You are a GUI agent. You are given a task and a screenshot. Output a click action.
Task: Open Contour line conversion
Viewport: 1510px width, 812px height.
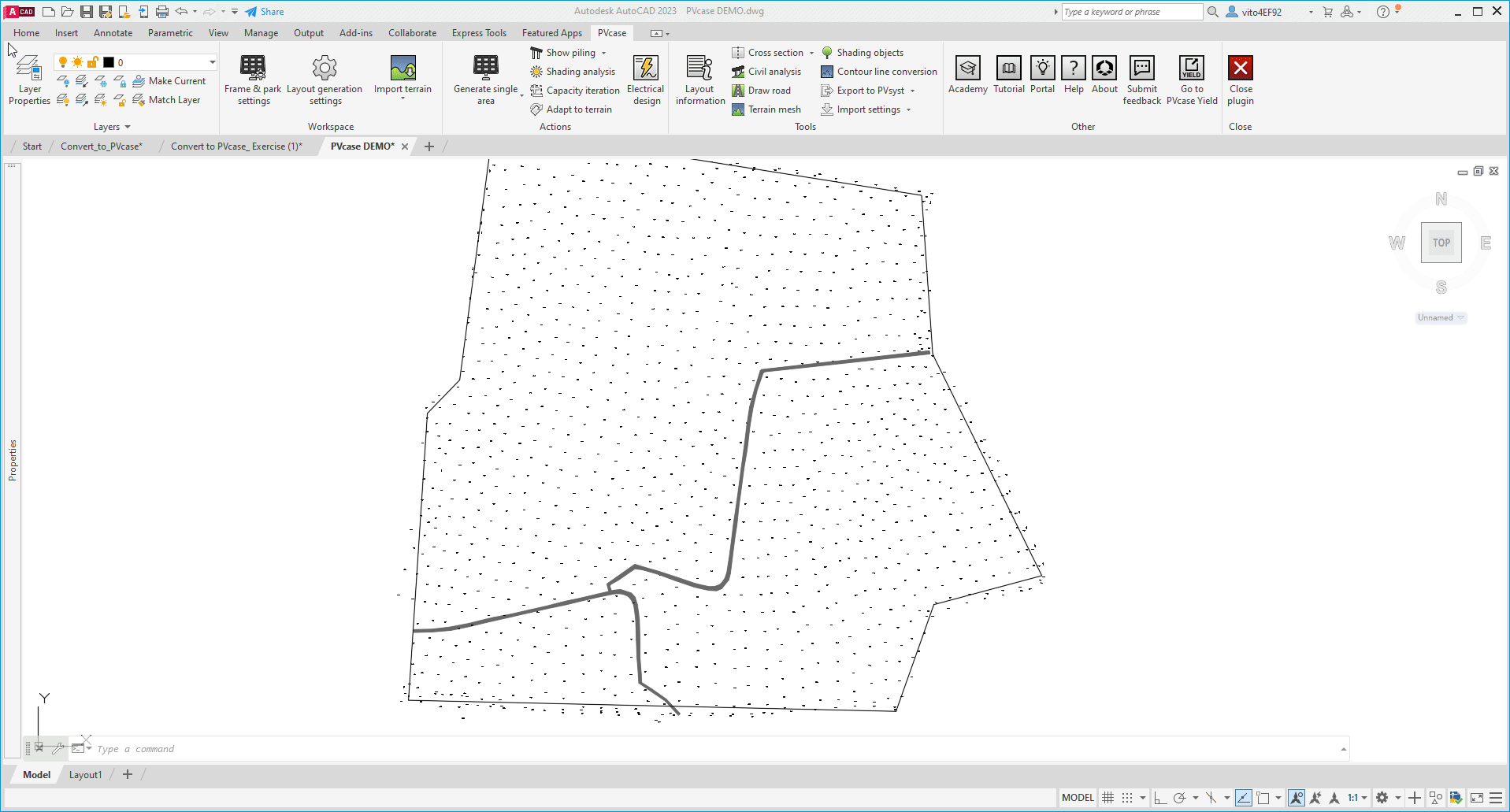[879, 72]
